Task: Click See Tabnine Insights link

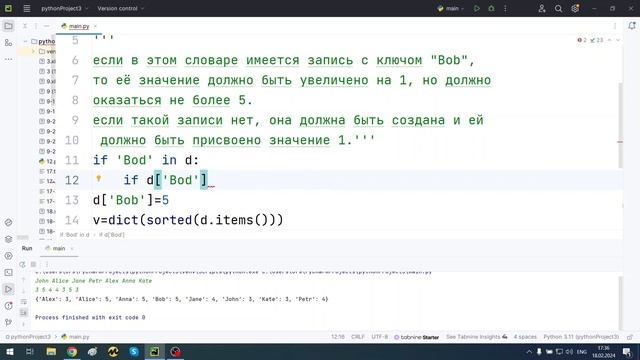Action: (x=477, y=337)
